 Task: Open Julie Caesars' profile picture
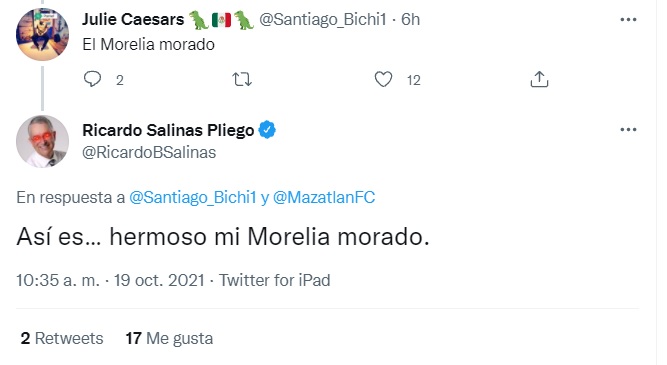[x=42, y=34]
